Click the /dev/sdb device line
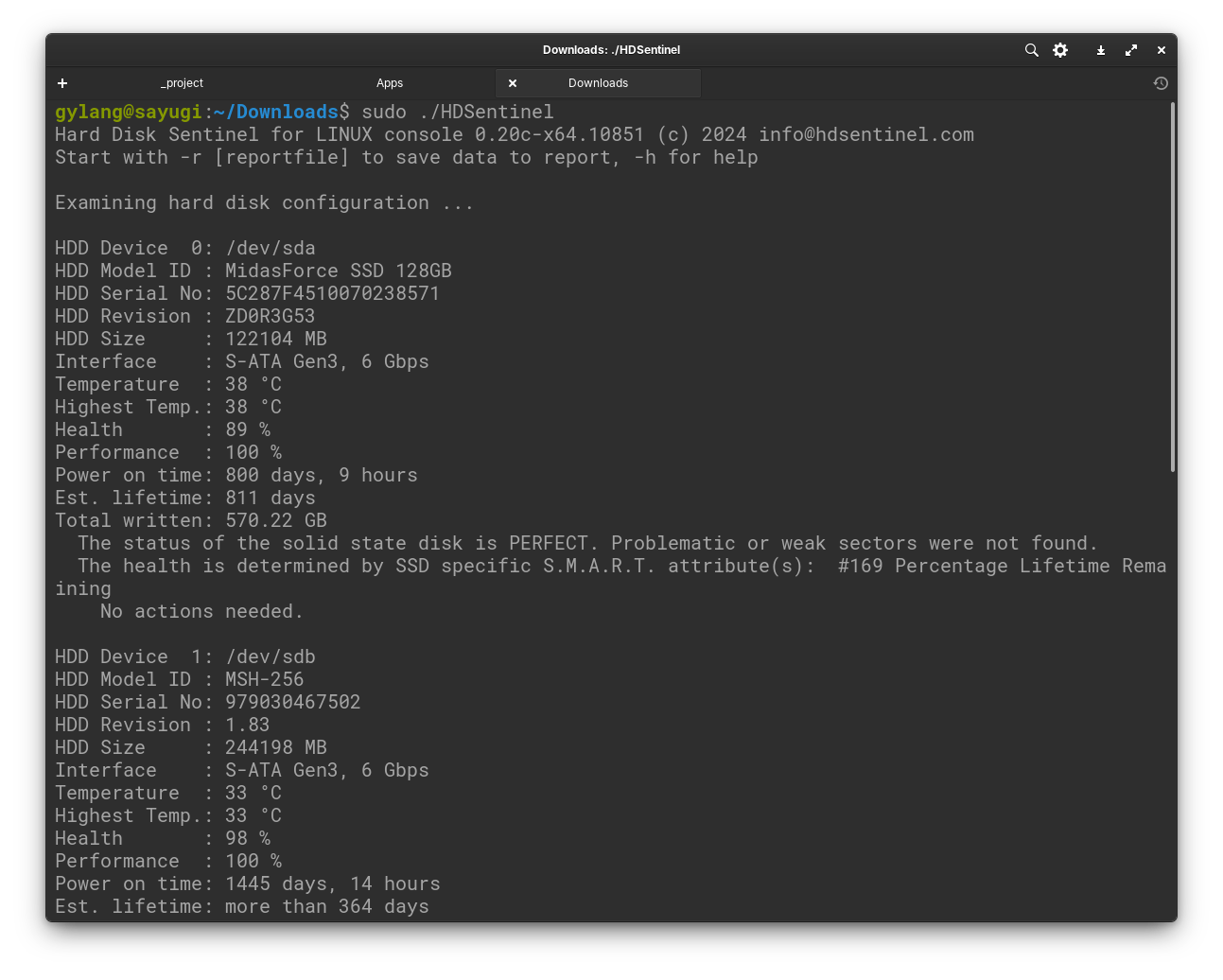 point(271,656)
